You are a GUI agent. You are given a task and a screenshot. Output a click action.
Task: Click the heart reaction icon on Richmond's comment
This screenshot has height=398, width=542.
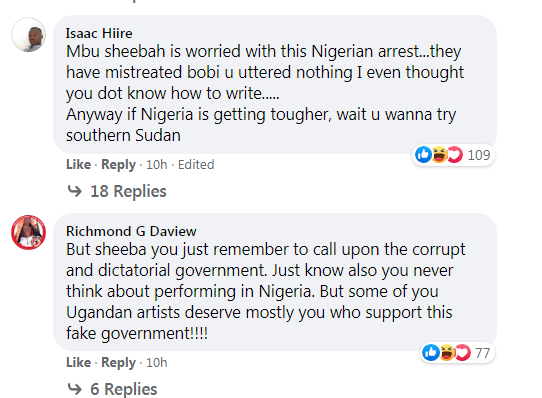[463, 353]
